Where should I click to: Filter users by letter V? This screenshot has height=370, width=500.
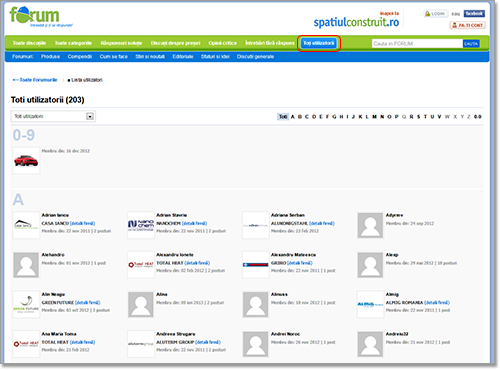439,117
